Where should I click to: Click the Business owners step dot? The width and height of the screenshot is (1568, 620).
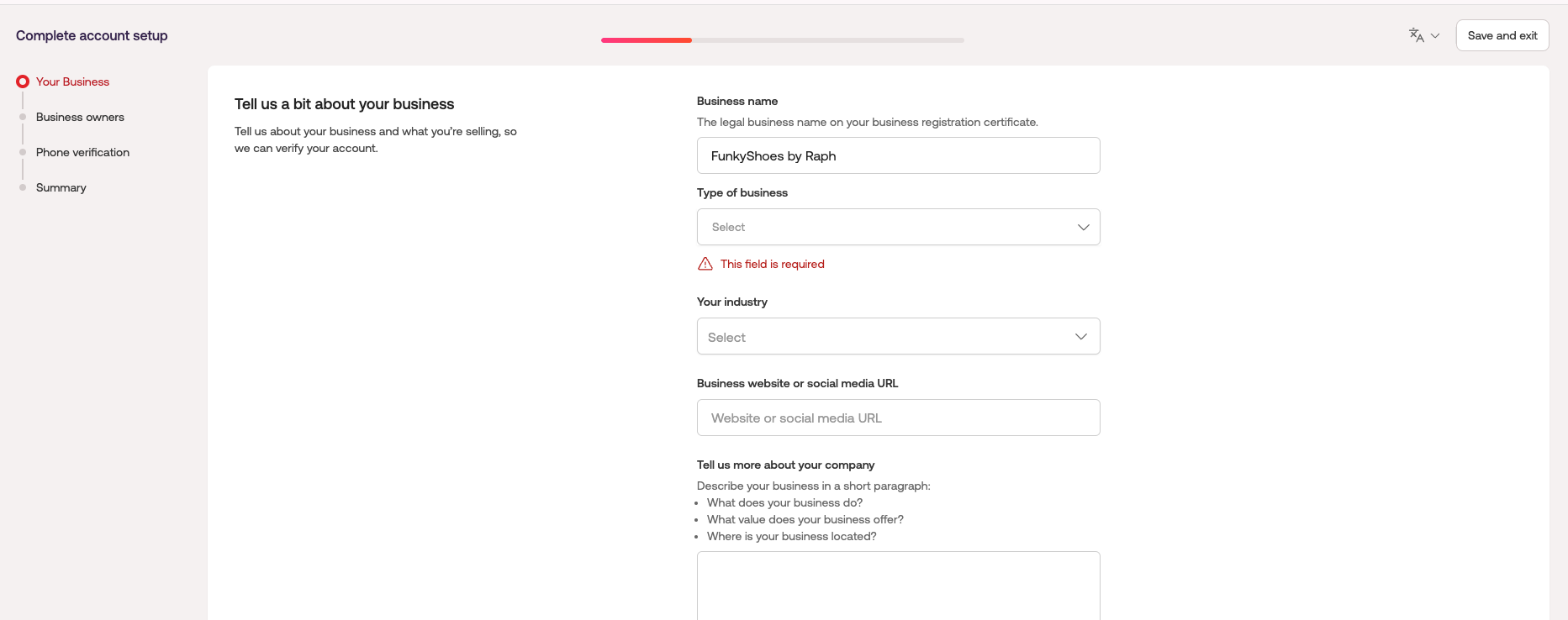[x=23, y=117]
